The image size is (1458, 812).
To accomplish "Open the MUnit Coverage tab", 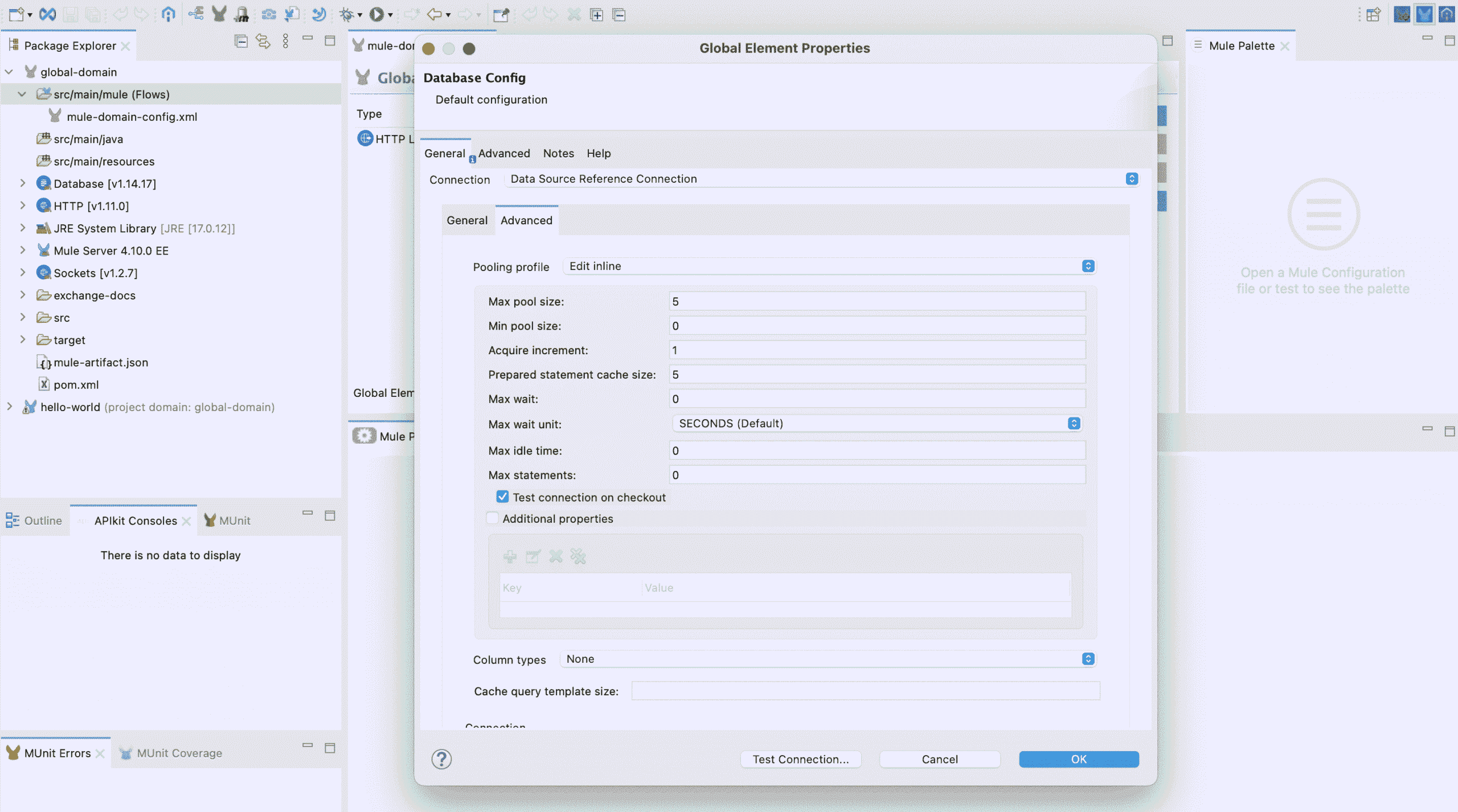I will click(x=178, y=752).
